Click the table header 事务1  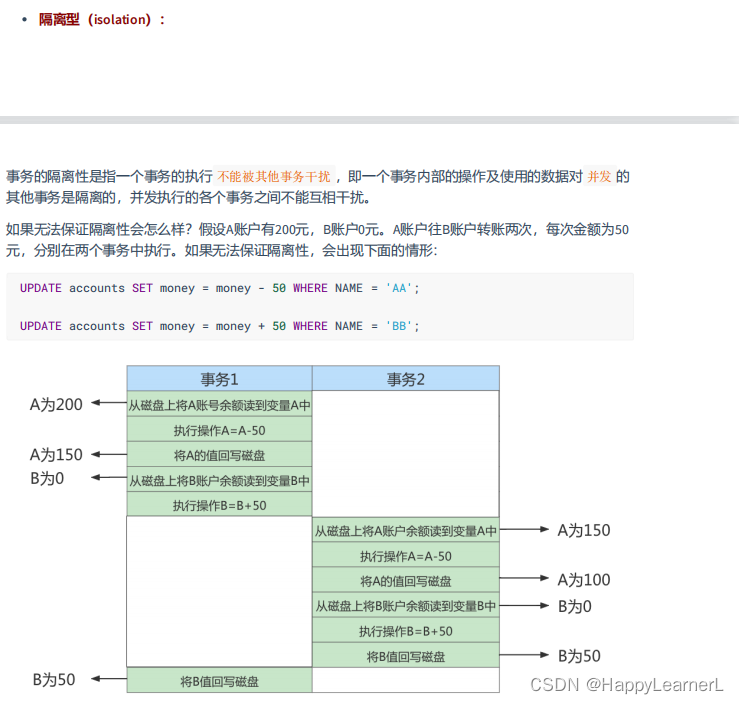coord(220,379)
